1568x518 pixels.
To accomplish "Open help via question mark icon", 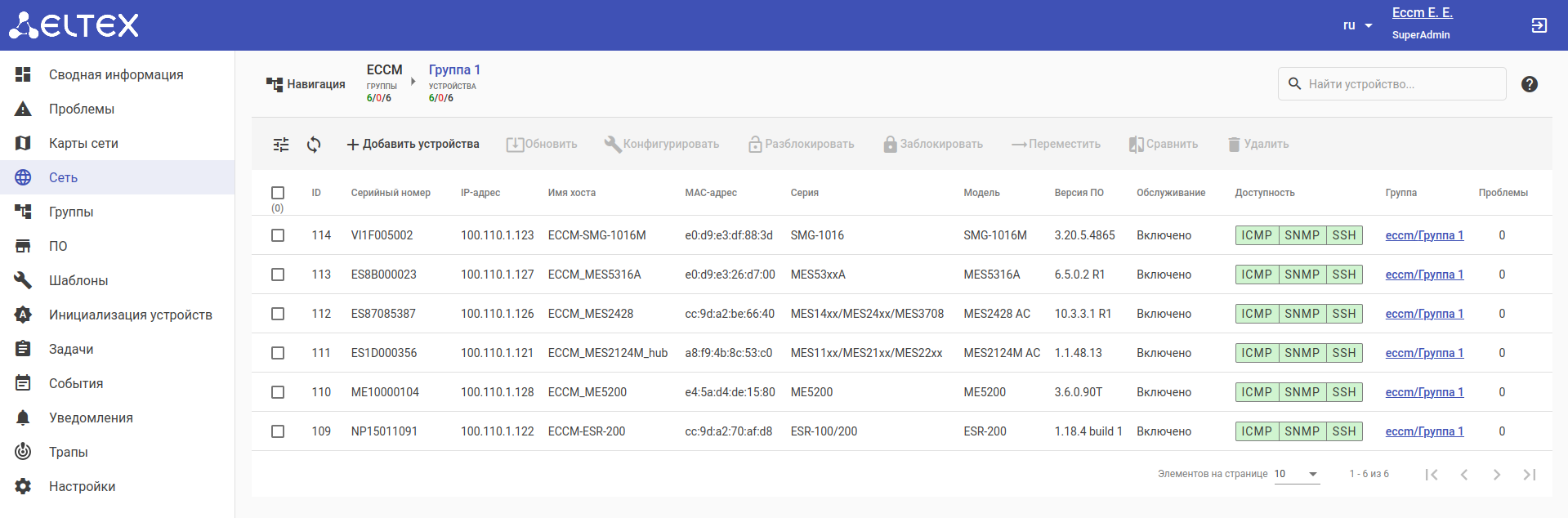I will tap(1530, 84).
